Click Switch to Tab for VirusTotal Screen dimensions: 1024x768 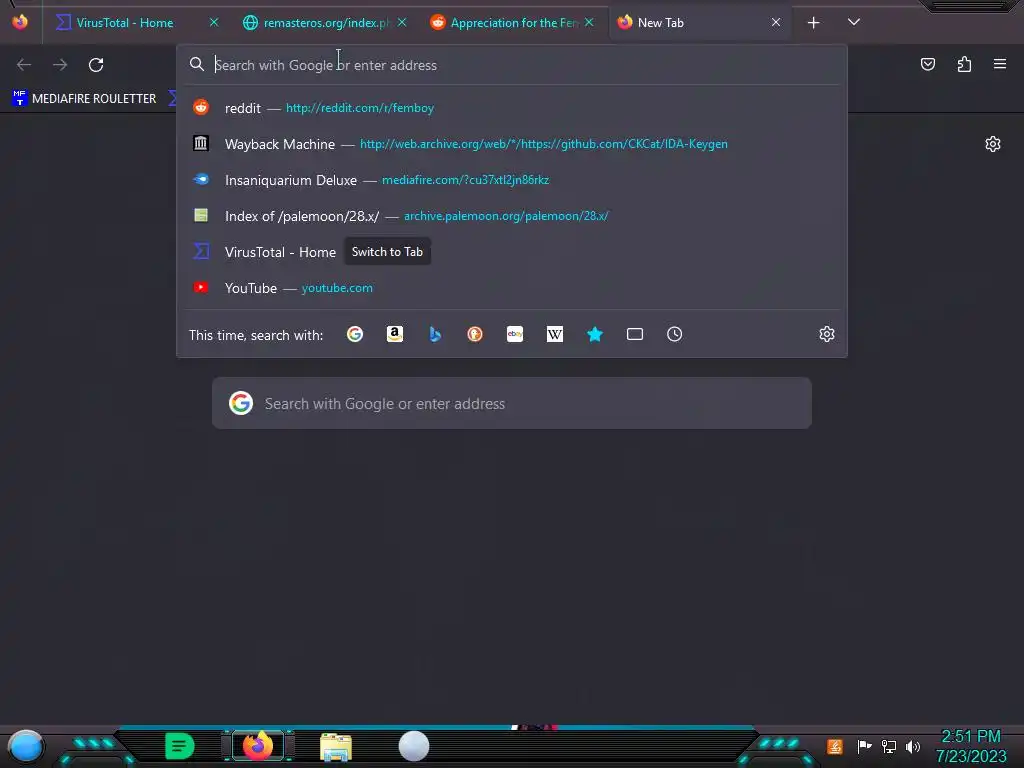pos(387,251)
